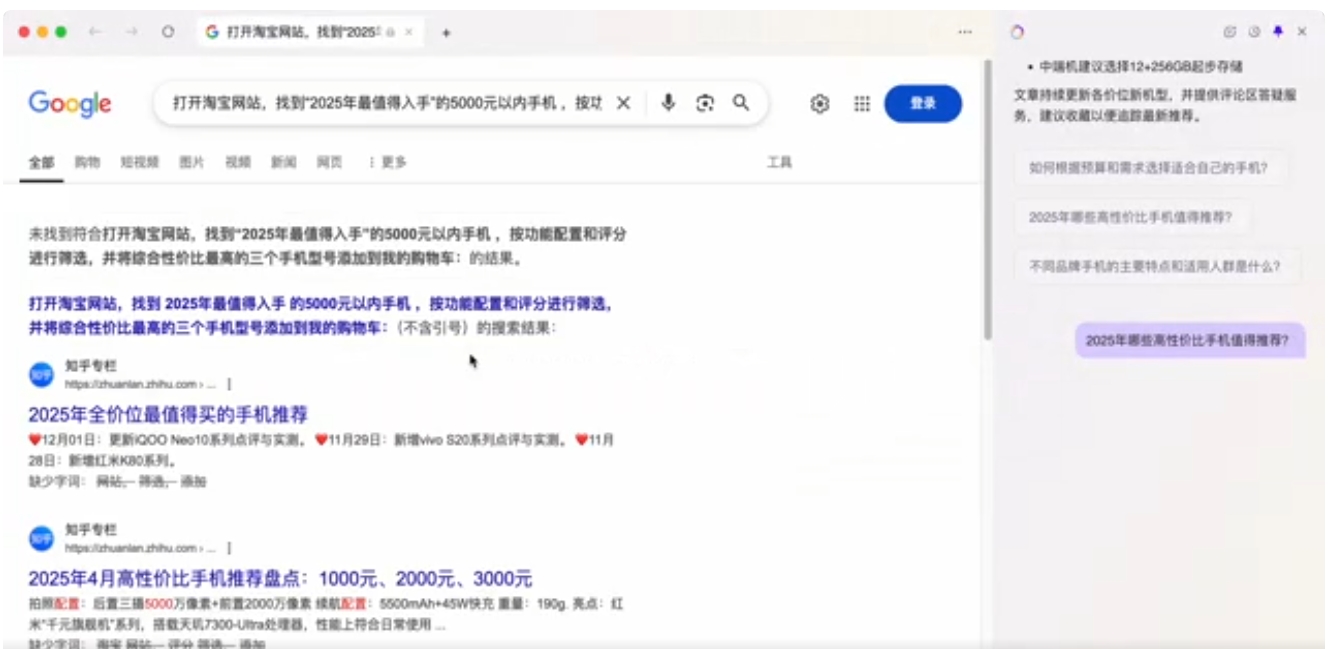This screenshot has height=649, width=1333.
Task: Go back using the browser back arrow
Action: [x=95, y=32]
